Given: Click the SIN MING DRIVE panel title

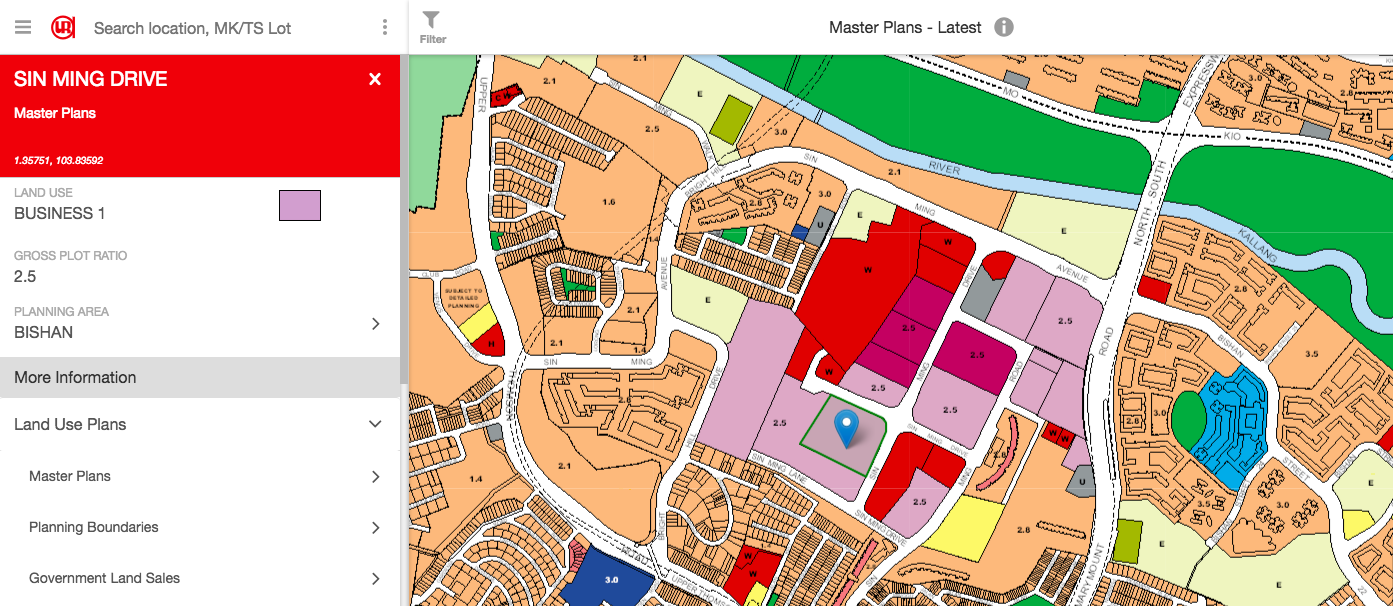Looking at the screenshot, I should click(x=91, y=79).
